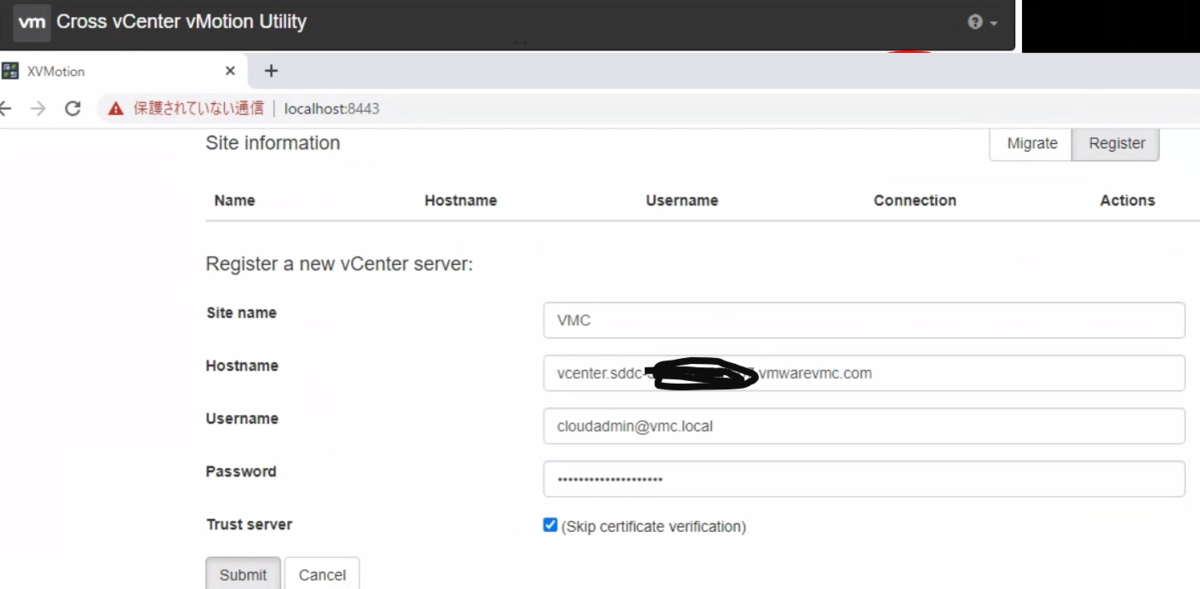The image size is (1200, 589).
Task: Click the Trust server label
Action: coord(249,524)
